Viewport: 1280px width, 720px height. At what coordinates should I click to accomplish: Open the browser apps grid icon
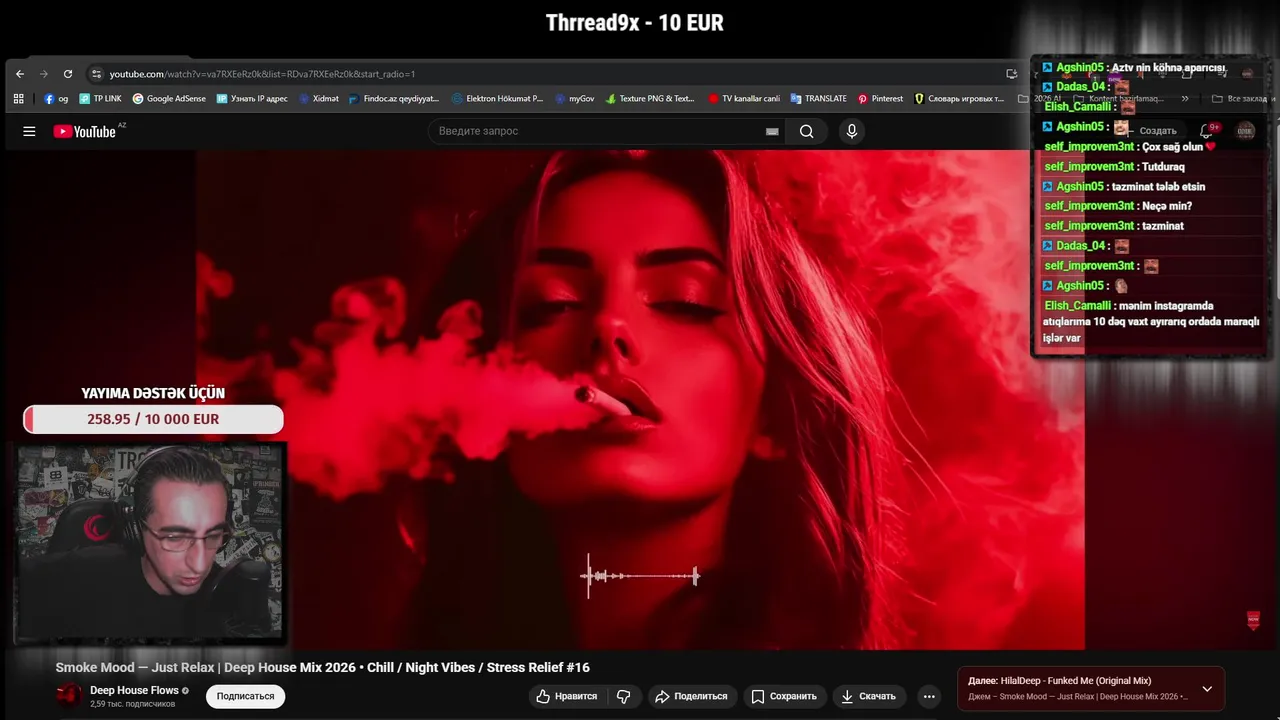pyautogui.click(x=18, y=99)
